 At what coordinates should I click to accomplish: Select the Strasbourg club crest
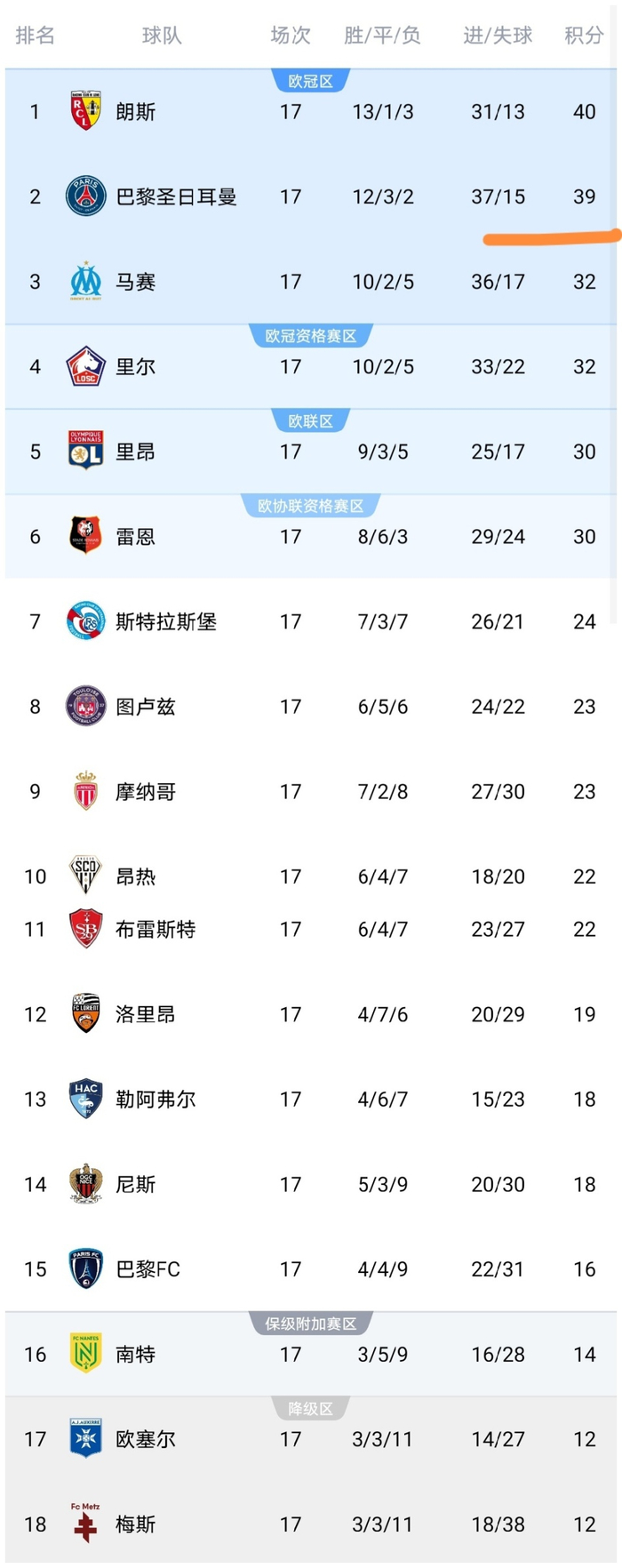(x=85, y=622)
